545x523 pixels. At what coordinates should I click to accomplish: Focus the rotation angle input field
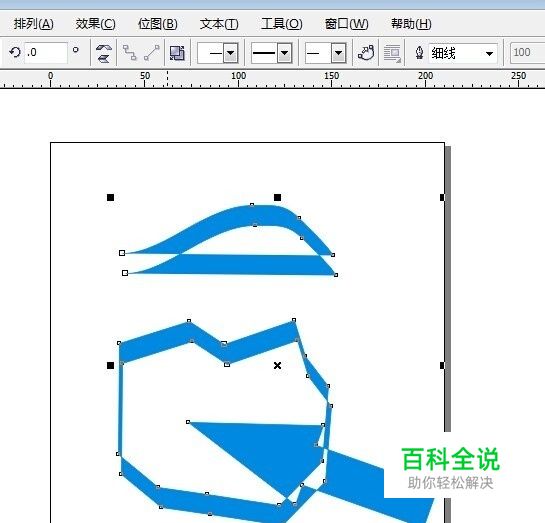pyautogui.click(x=46, y=53)
